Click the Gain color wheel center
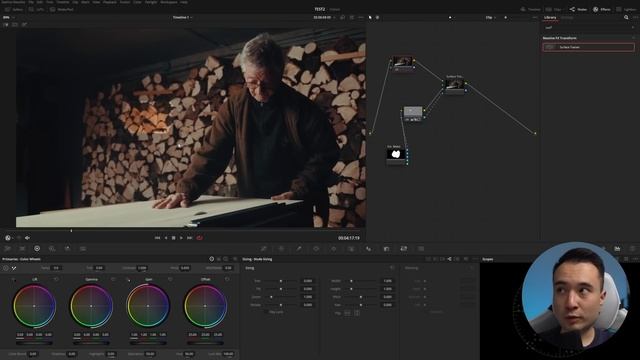 148,306
